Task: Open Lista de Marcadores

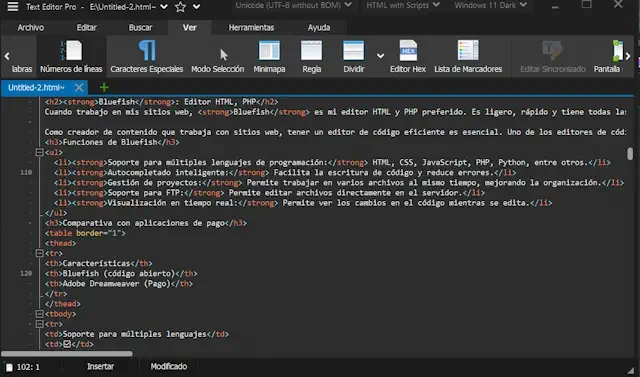Action: pos(468,57)
